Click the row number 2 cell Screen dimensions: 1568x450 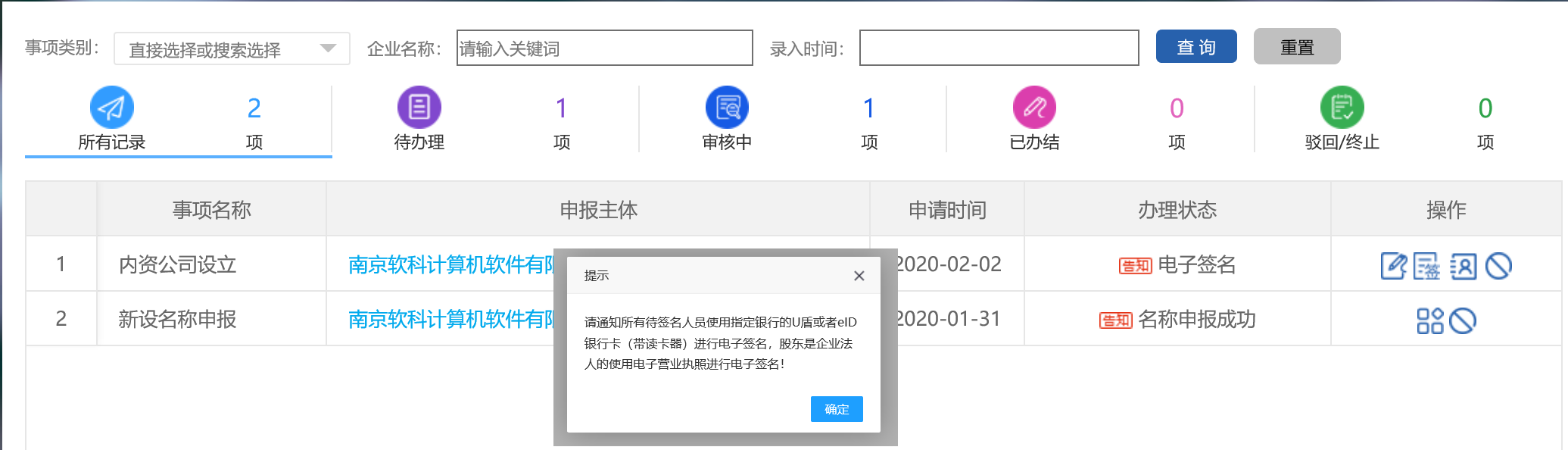coord(61,319)
